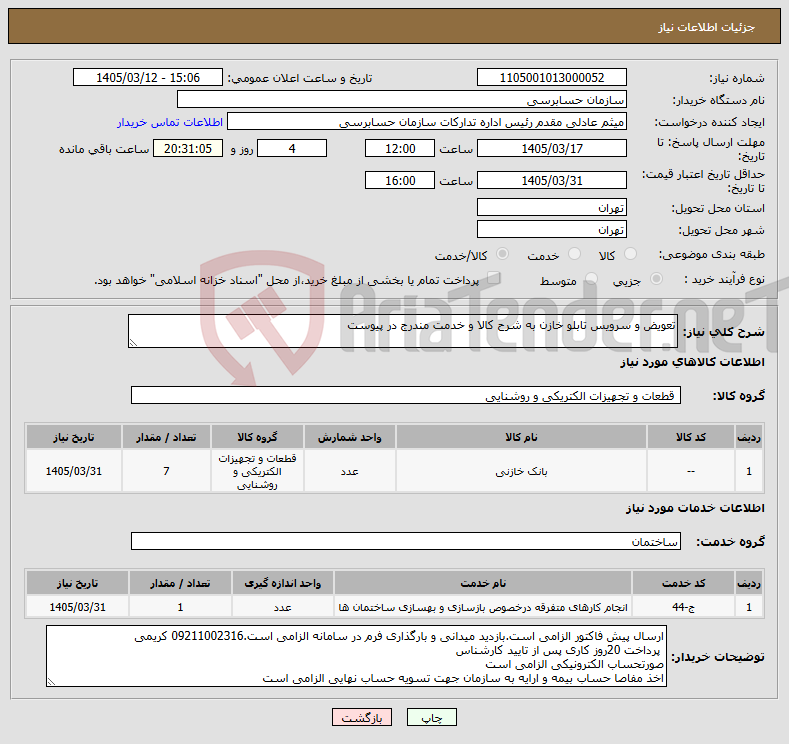Image resolution: width=789 pixels, height=744 pixels.
Task: Click the delivery city field تهران
Action: pyautogui.click(x=551, y=229)
